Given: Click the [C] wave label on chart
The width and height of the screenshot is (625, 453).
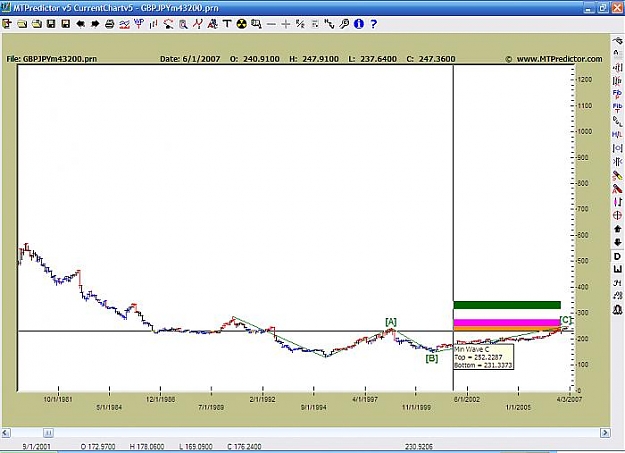Looking at the screenshot, I should click(565, 320).
